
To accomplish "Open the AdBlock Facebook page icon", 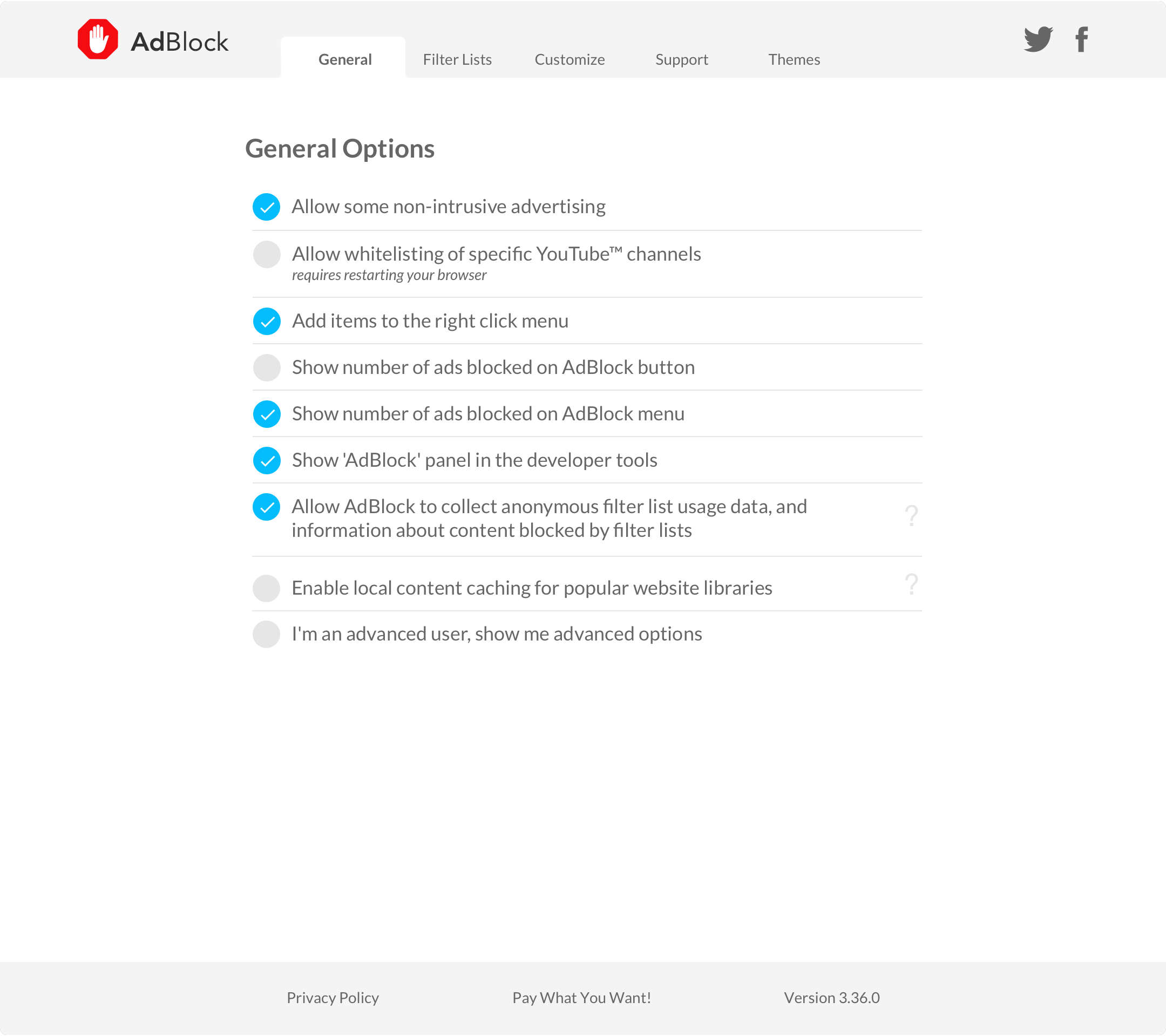I will tap(1081, 39).
